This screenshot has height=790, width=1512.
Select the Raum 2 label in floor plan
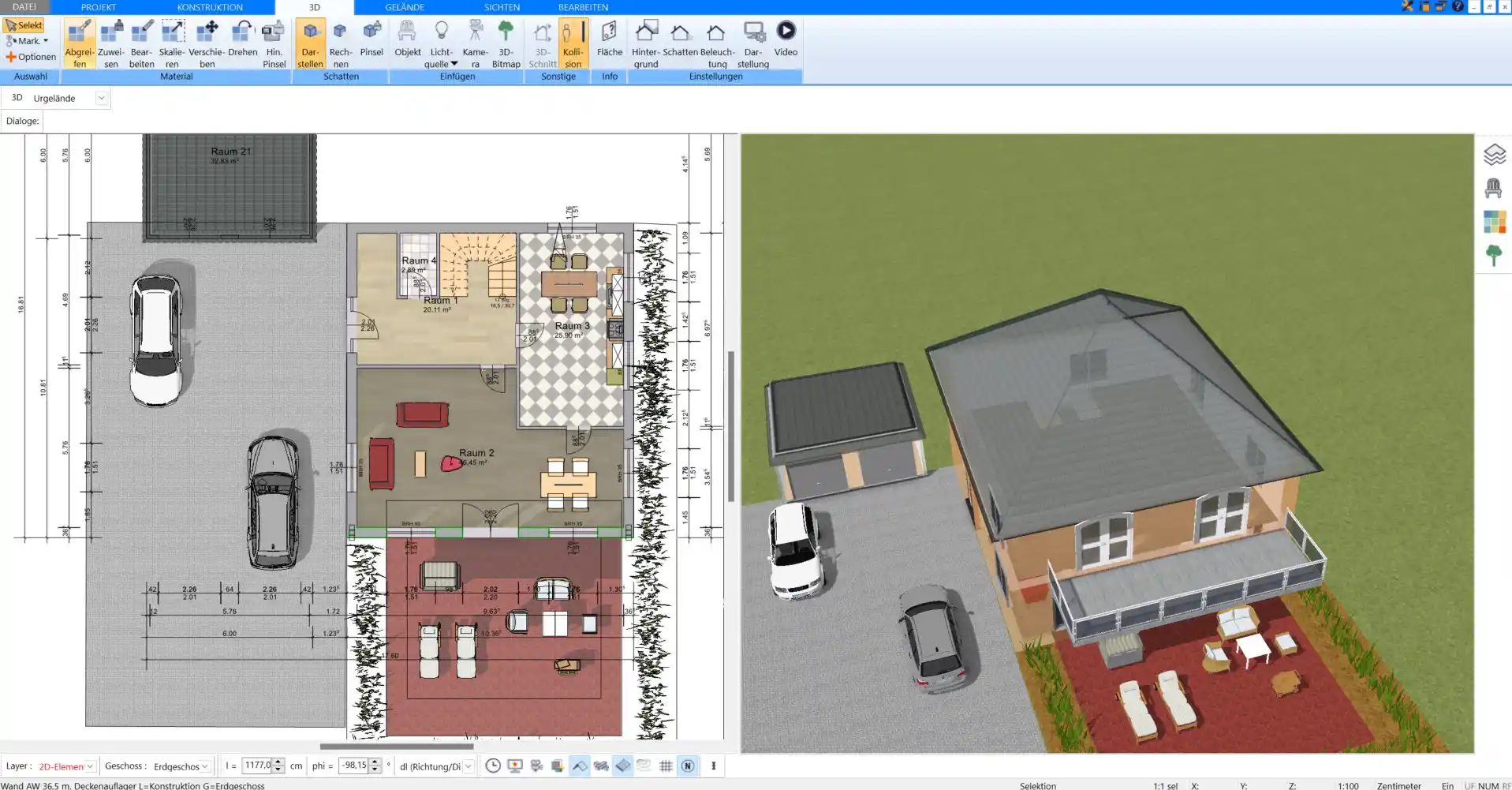coord(476,453)
